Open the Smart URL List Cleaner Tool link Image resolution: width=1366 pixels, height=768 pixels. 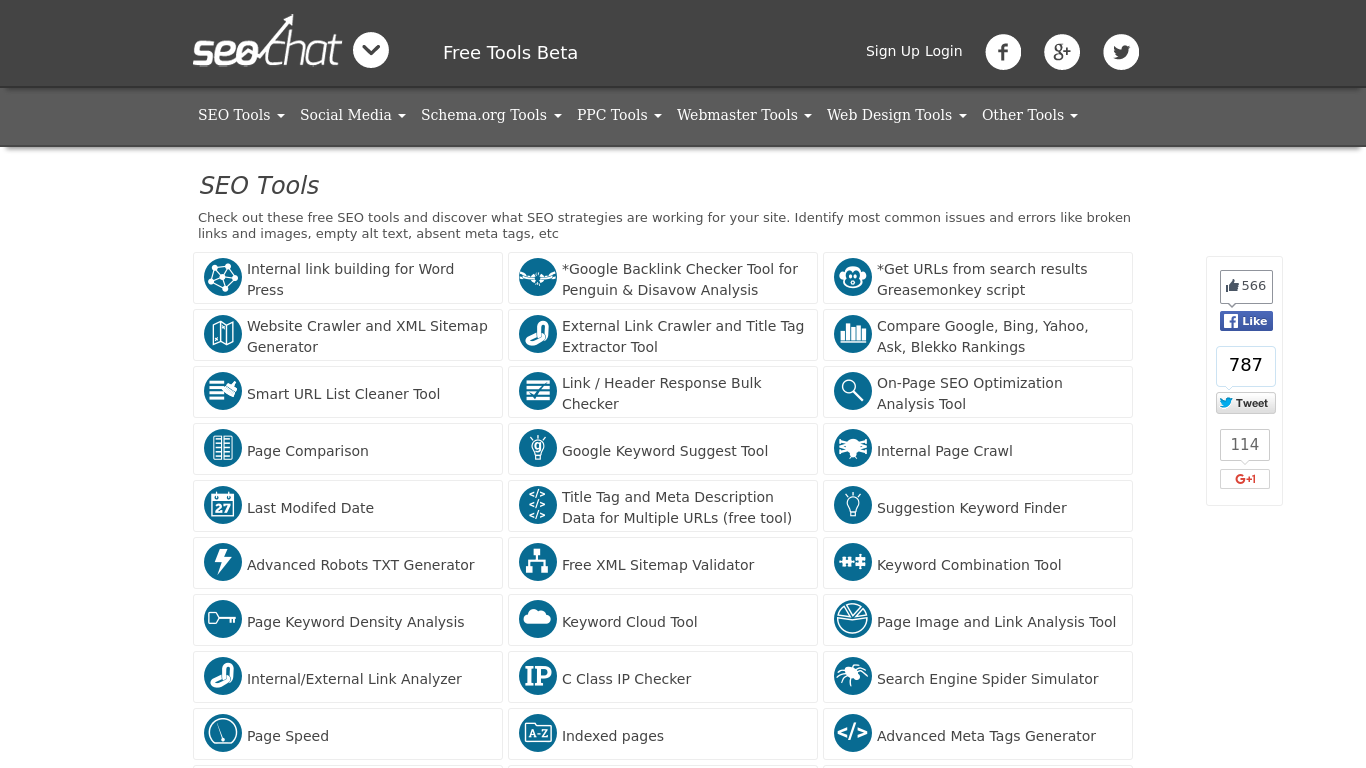click(343, 394)
